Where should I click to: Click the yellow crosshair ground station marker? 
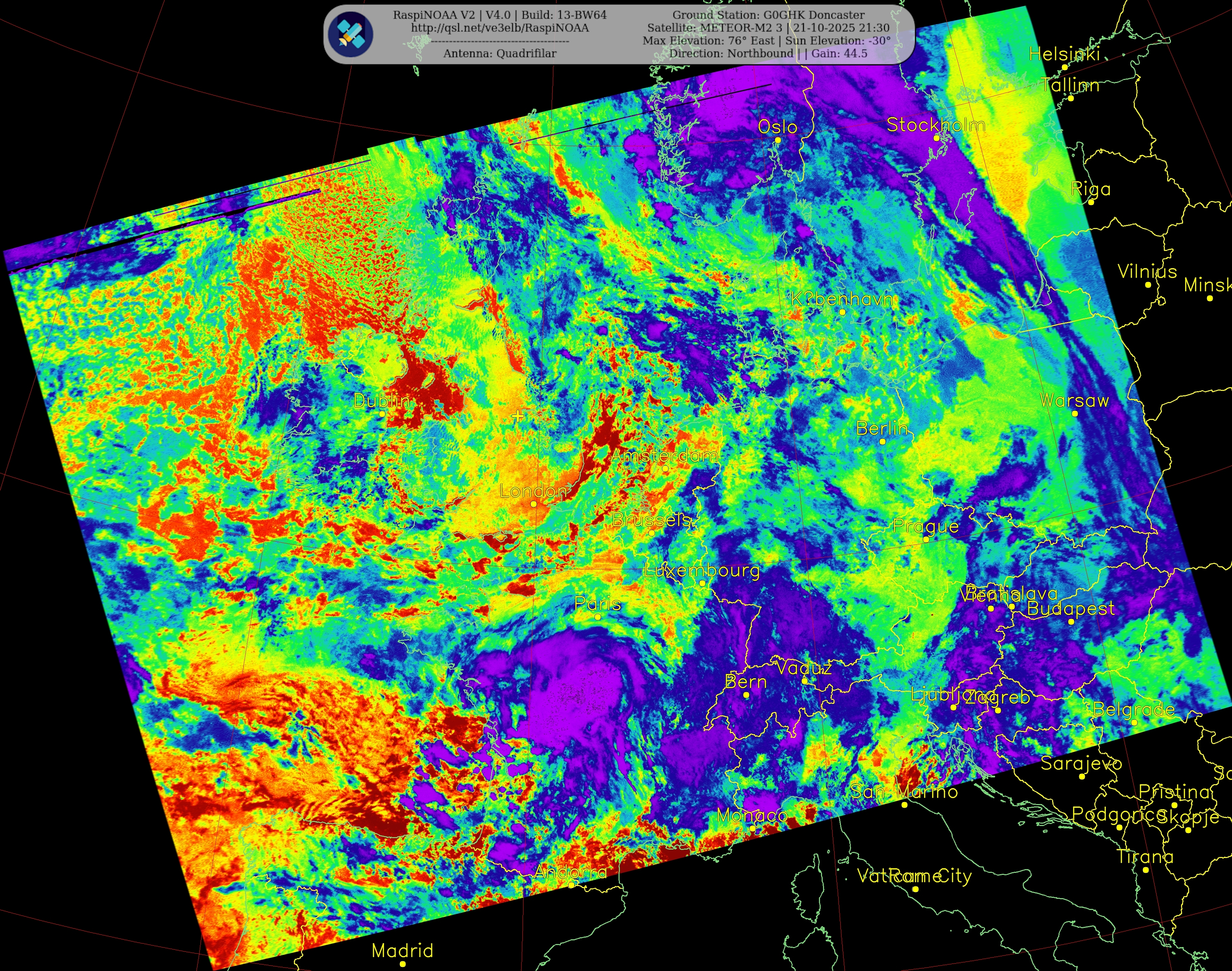[x=518, y=416]
